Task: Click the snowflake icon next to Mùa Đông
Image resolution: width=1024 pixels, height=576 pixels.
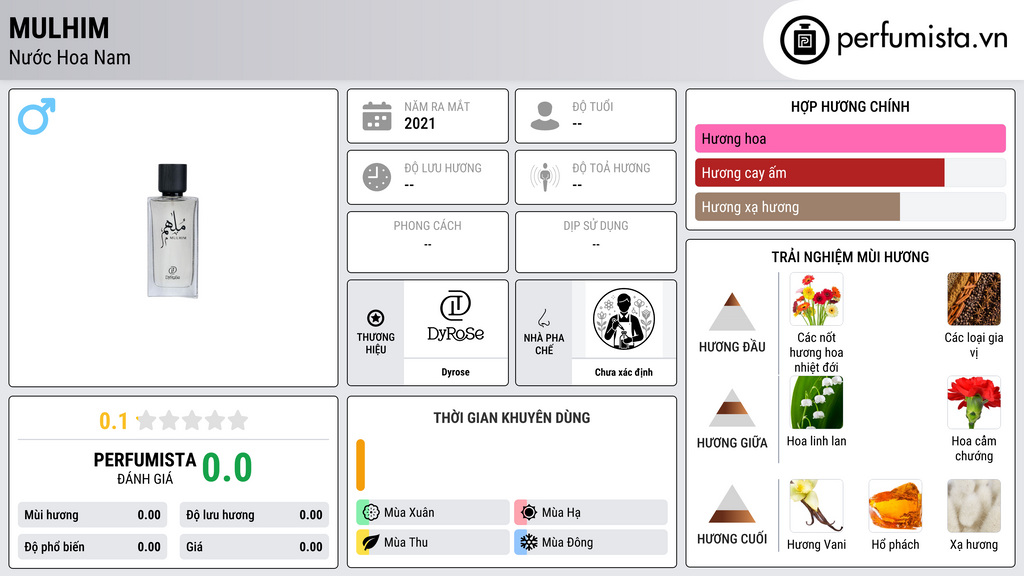Action: 529,542
